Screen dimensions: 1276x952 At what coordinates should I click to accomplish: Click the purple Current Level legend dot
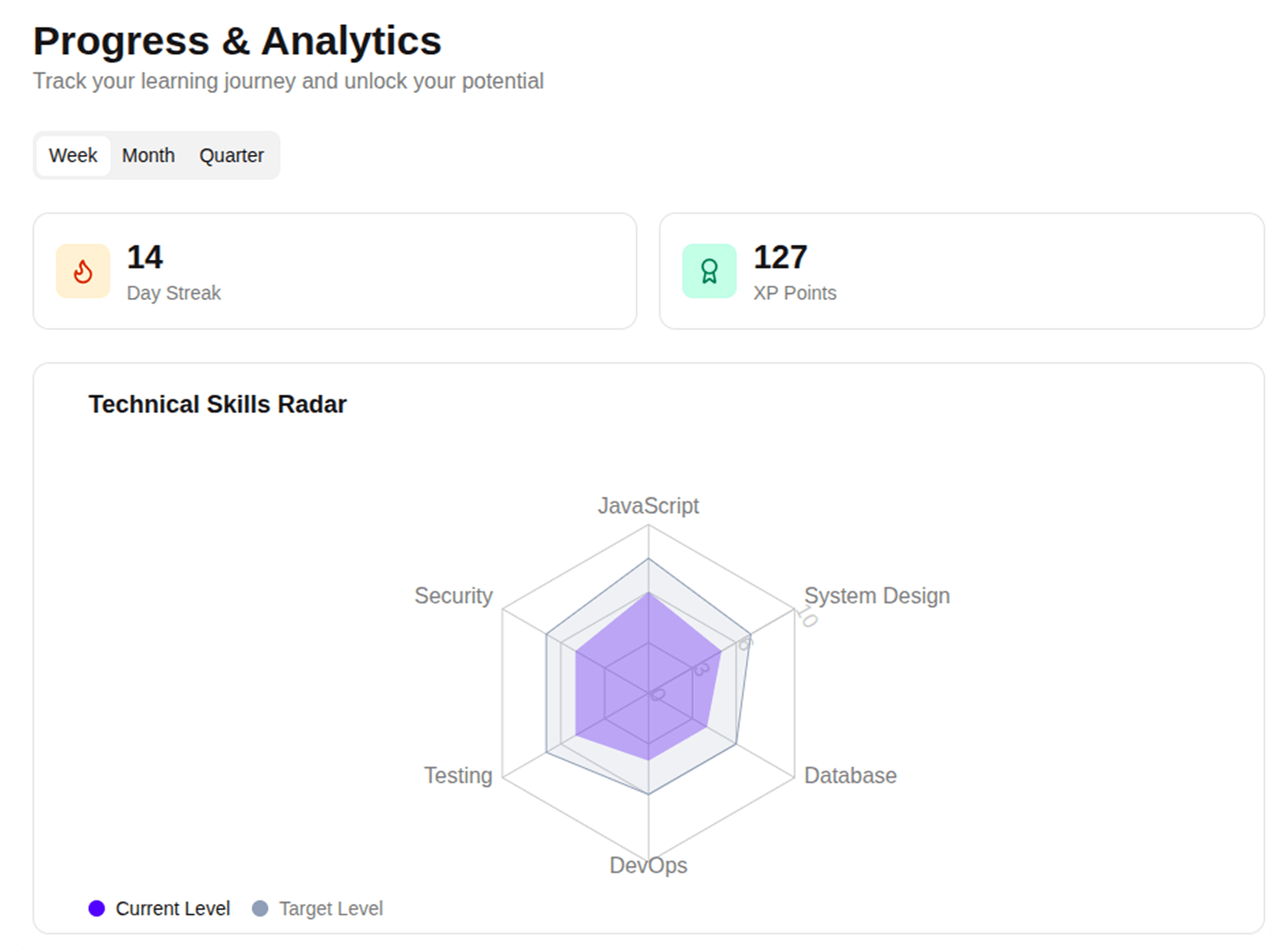(x=97, y=908)
